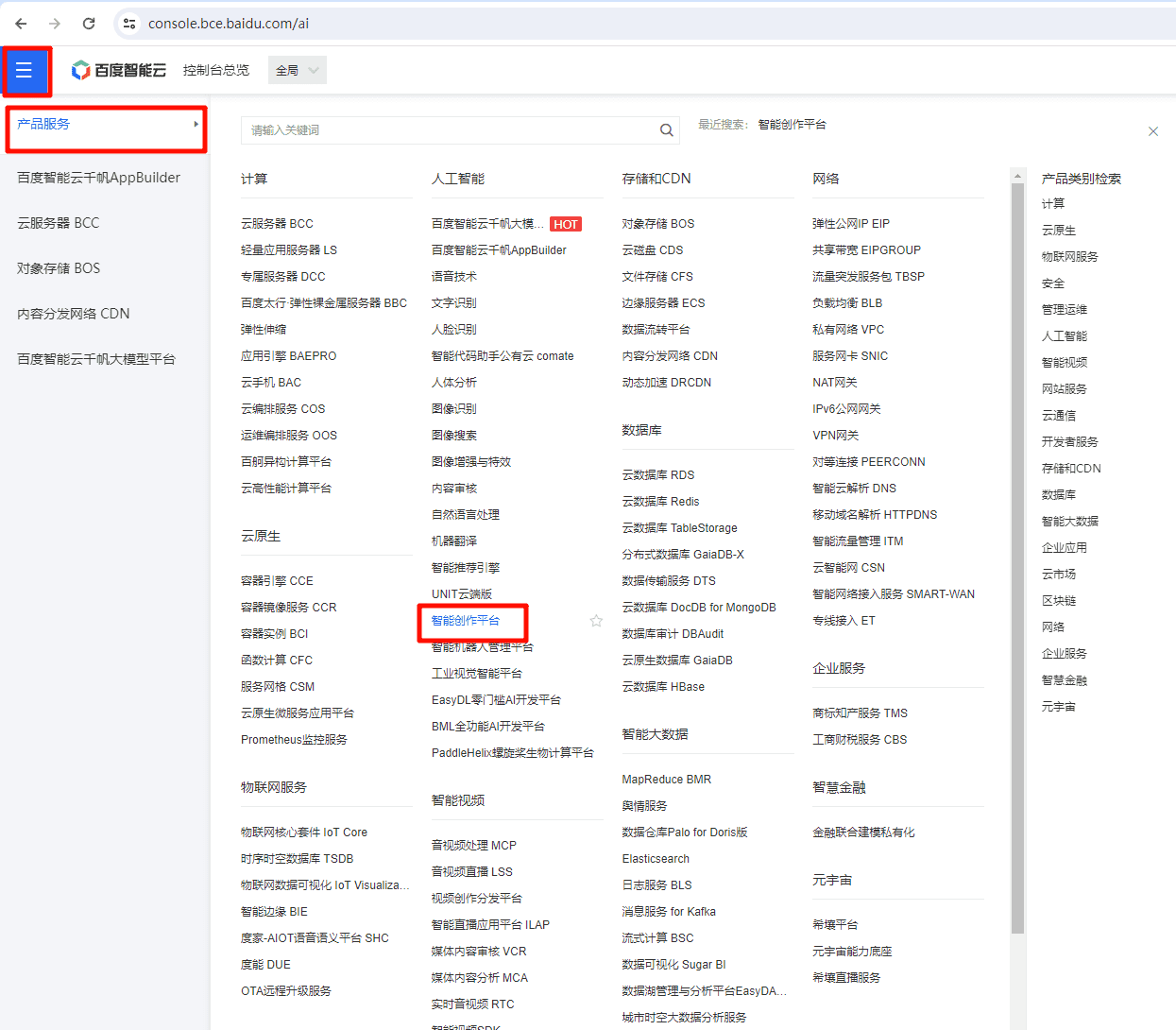Image resolution: width=1176 pixels, height=1030 pixels.
Task: Expand the 产品服务 menu arrow
Action: tap(196, 124)
